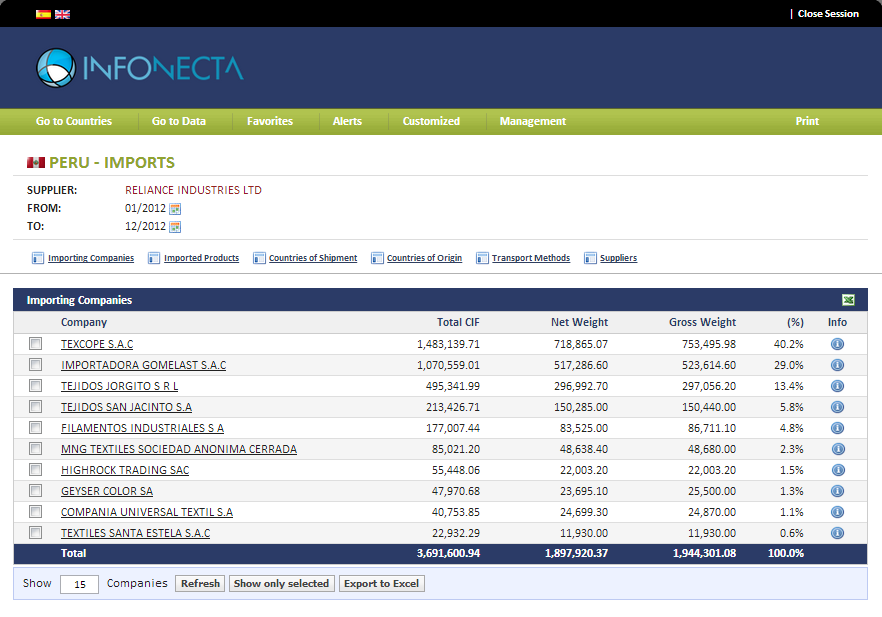The width and height of the screenshot is (882, 617).
Task: Open info icon for TEJIDOS JORGITO S R L
Action: (838, 386)
